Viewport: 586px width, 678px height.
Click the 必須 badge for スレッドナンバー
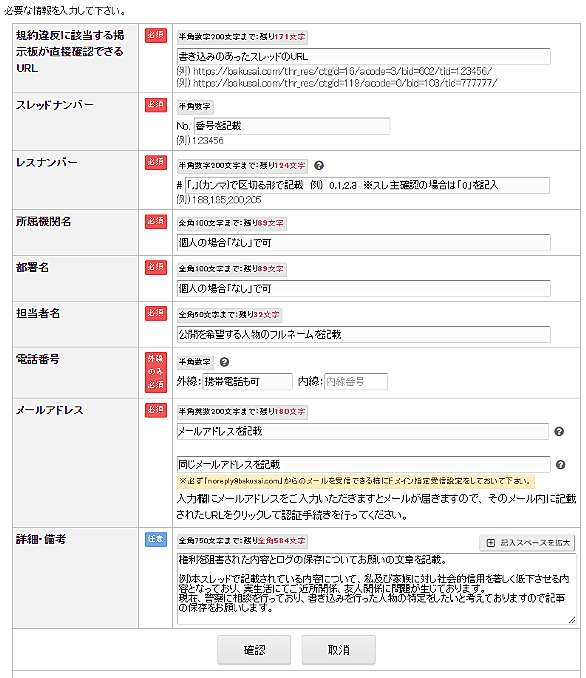coord(156,105)
